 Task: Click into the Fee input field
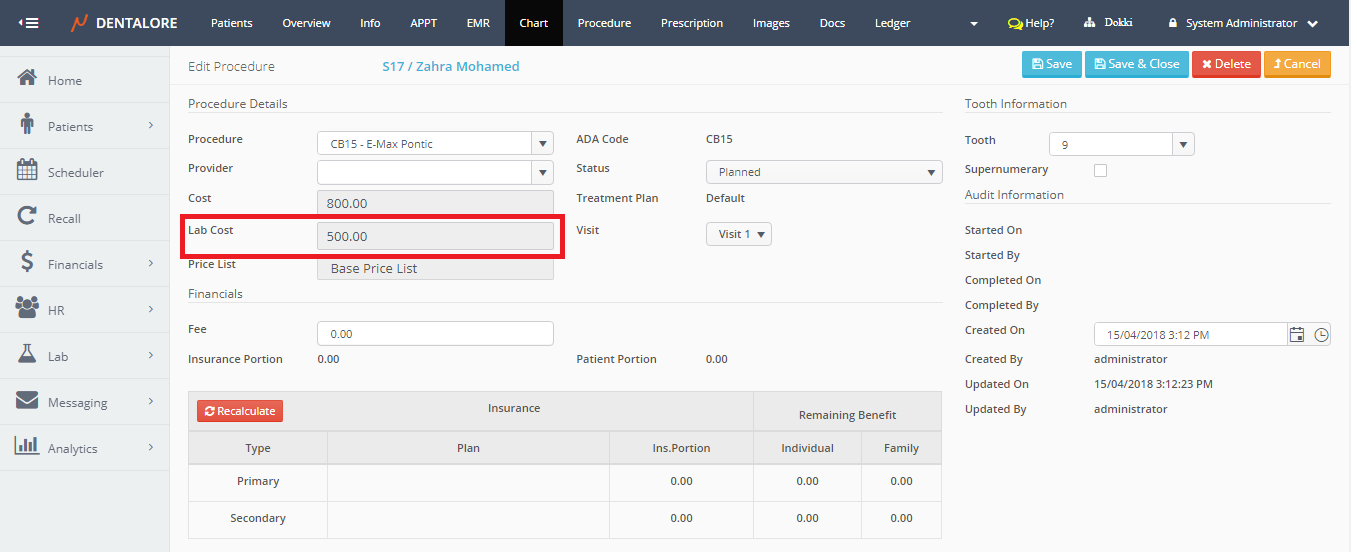[435, 334]
